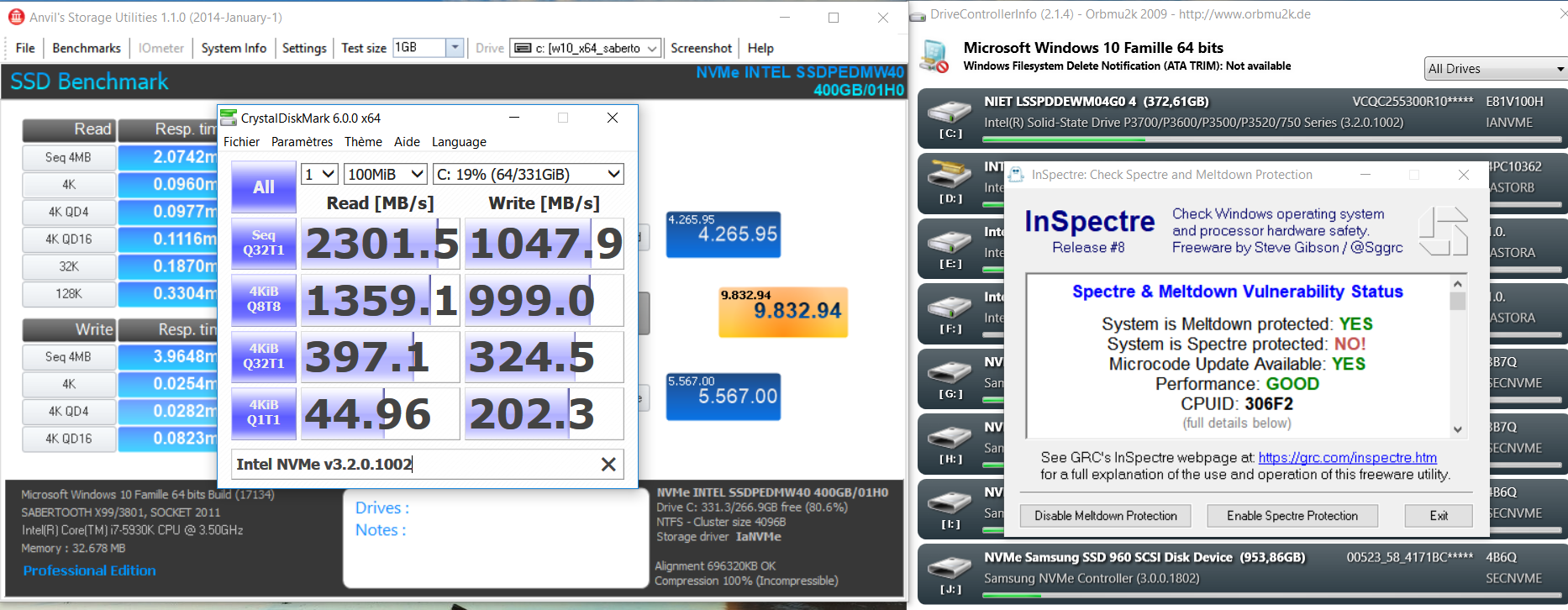Clear the Intel NVMe comment with X
Image resolution: width=1568 pixels, height=610 pixels.
[608, 464]
